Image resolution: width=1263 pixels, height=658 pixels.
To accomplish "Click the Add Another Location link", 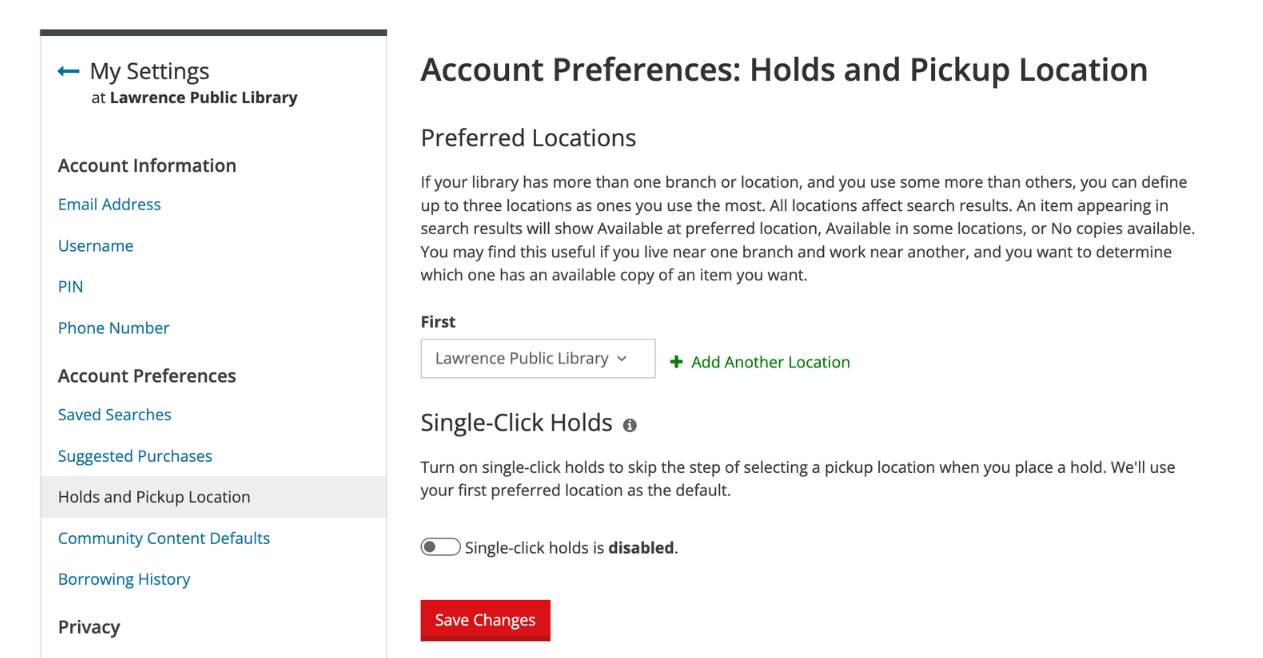I will (x=770, y=362).
